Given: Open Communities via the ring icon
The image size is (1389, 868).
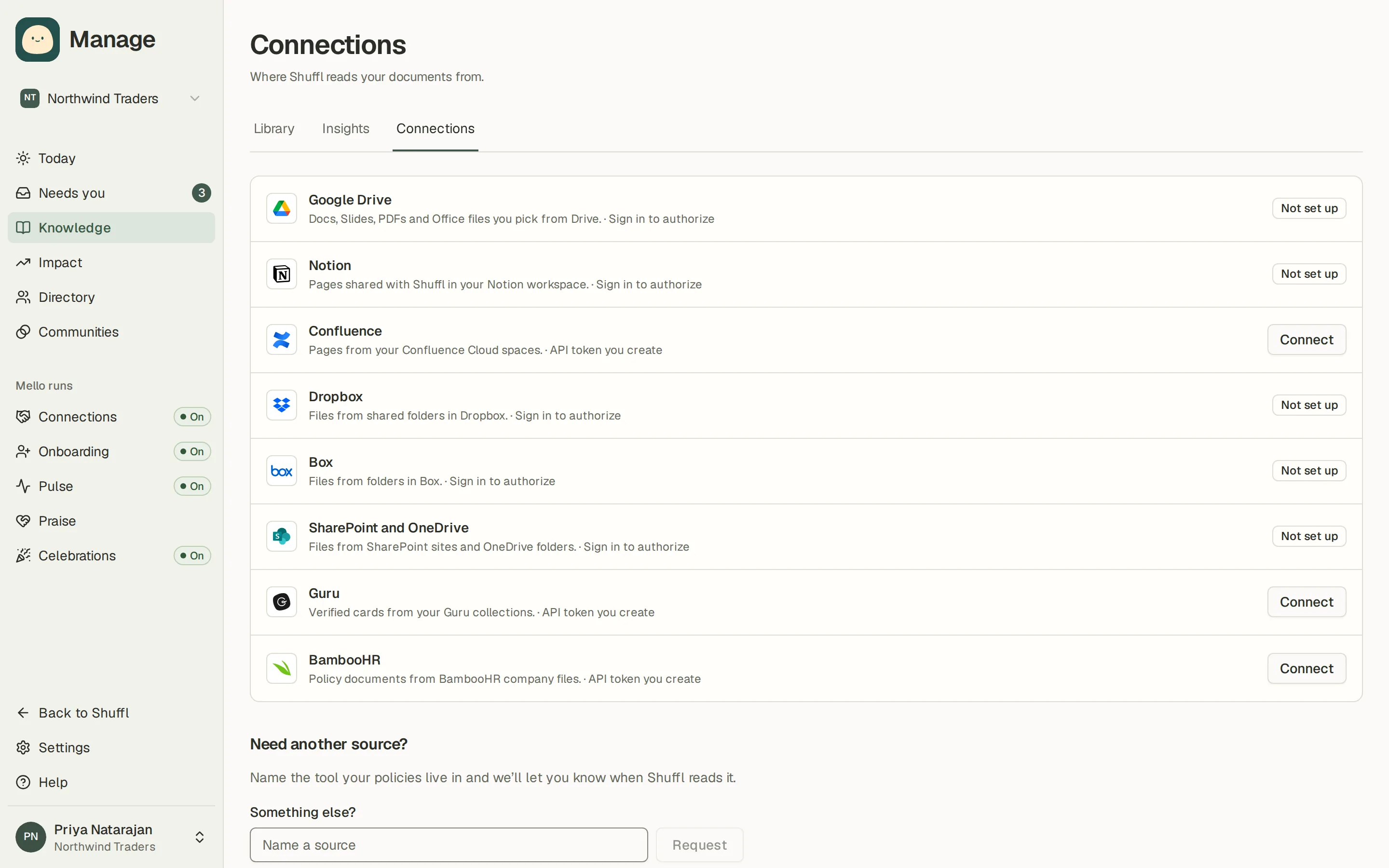Looking at the screenshot, I should tap(23, 332).
